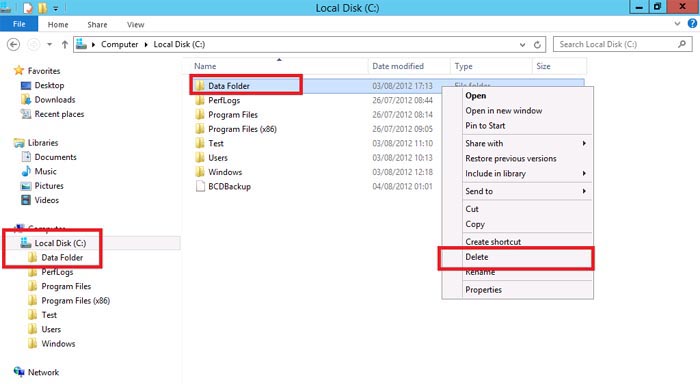
Task: Choose Delete from the context menu
Action: pyautogui.click(x=477, y=257)
